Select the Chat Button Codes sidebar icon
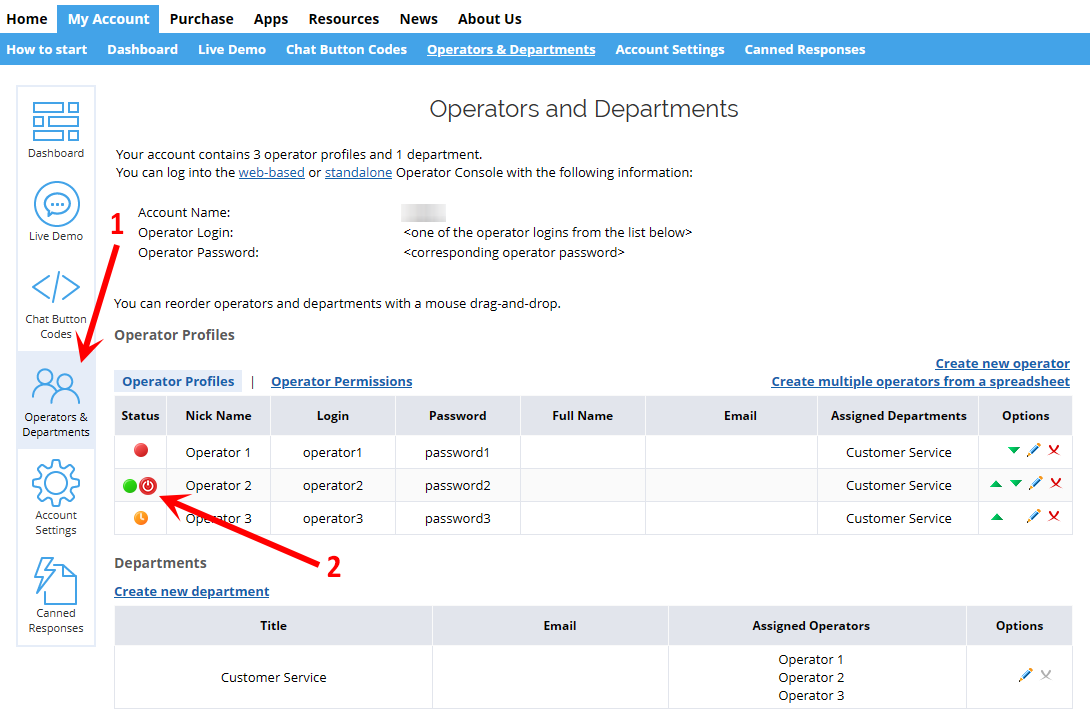 (56, 288)
